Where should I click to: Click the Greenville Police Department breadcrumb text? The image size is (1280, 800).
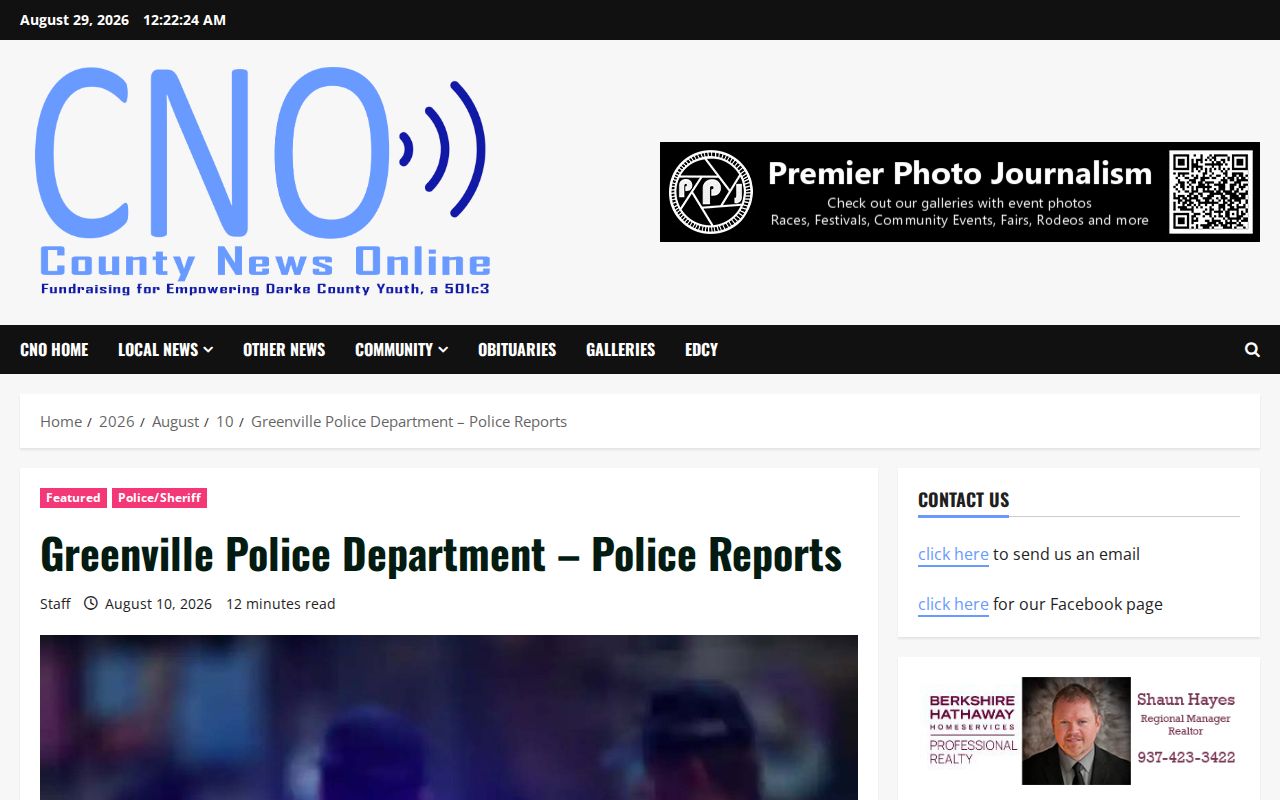coord(409,422)
